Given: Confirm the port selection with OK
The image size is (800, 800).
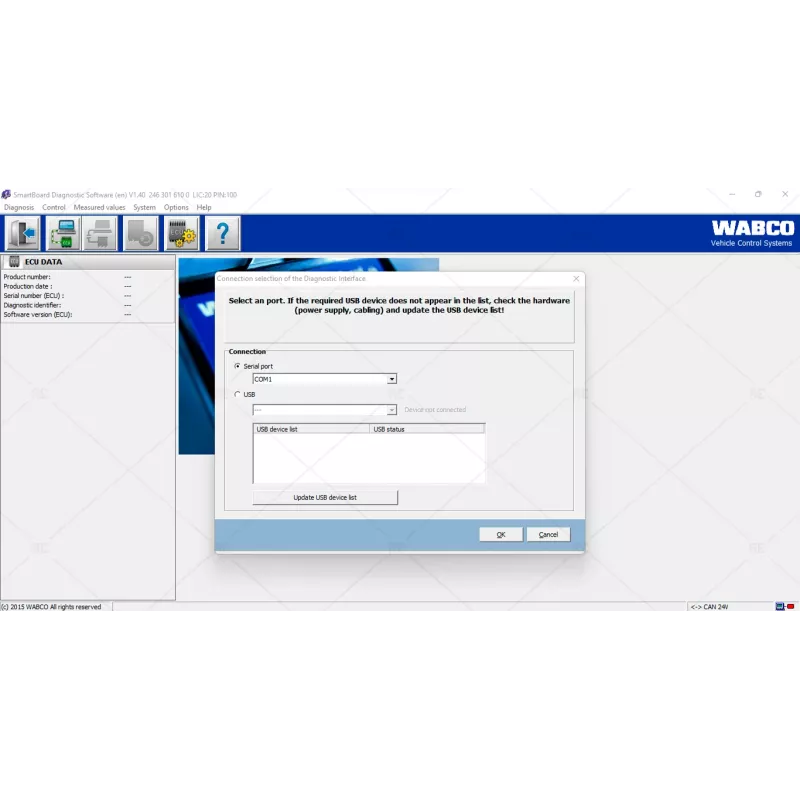Looking at the screenshot, I should [500, 534].
